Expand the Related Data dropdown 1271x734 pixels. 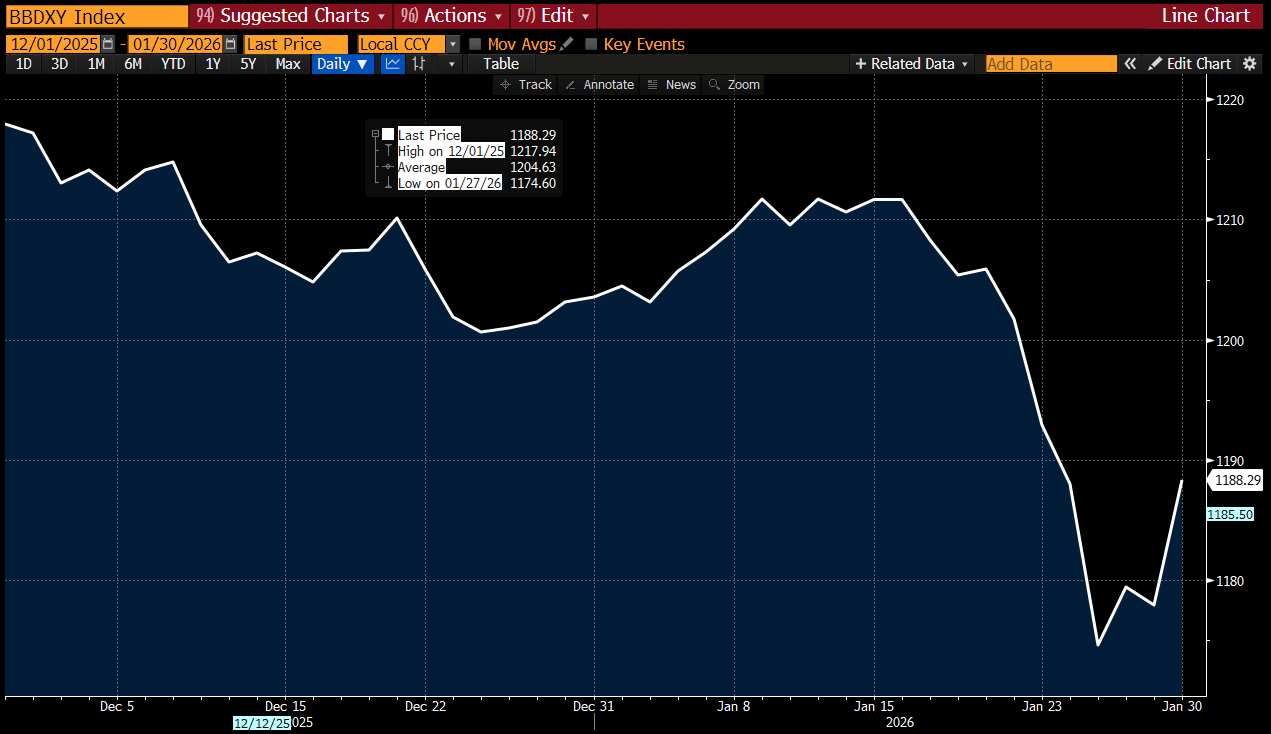click(x=912, y=64)
